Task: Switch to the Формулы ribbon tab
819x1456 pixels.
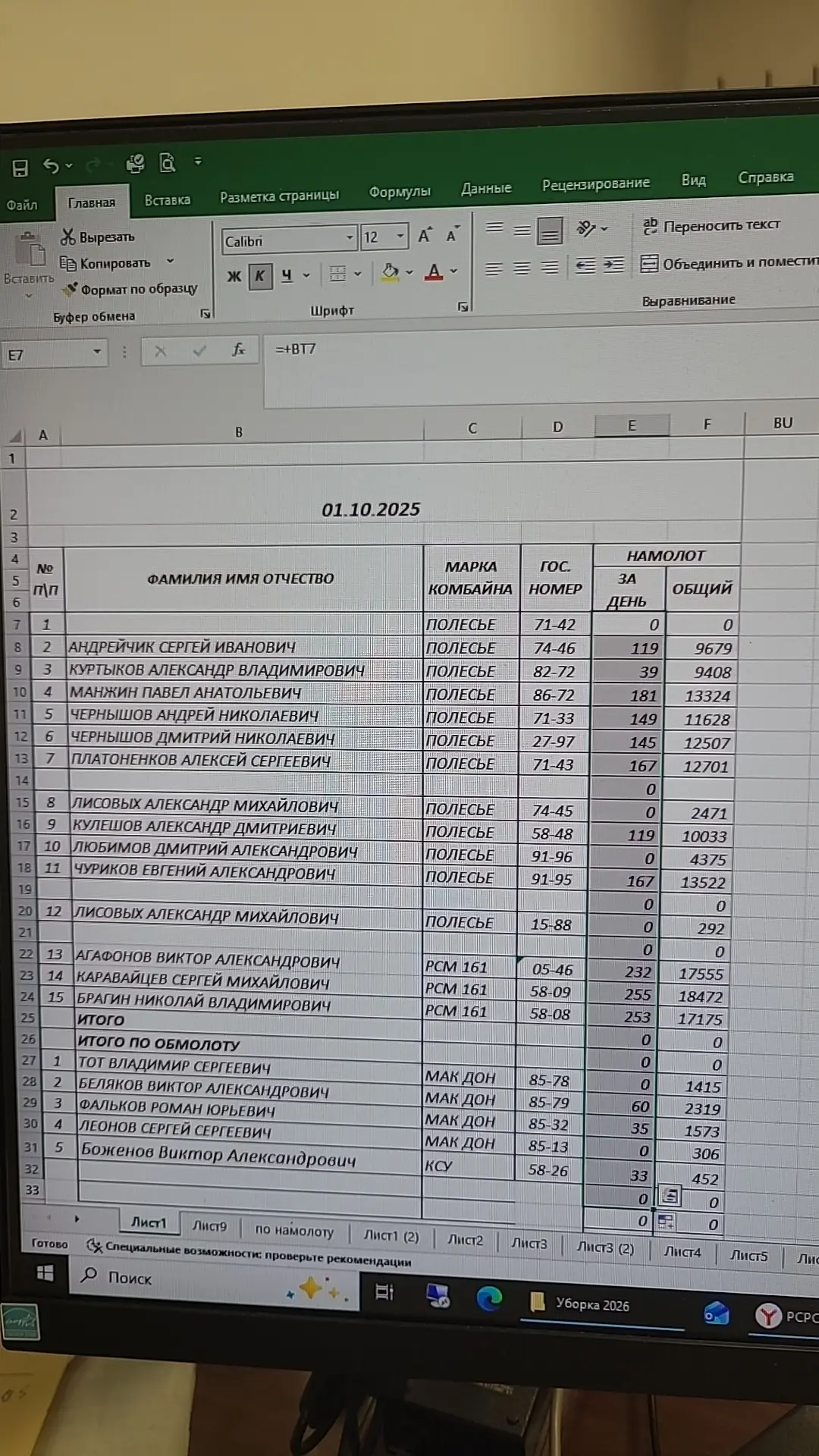Action: click(400, 192)
